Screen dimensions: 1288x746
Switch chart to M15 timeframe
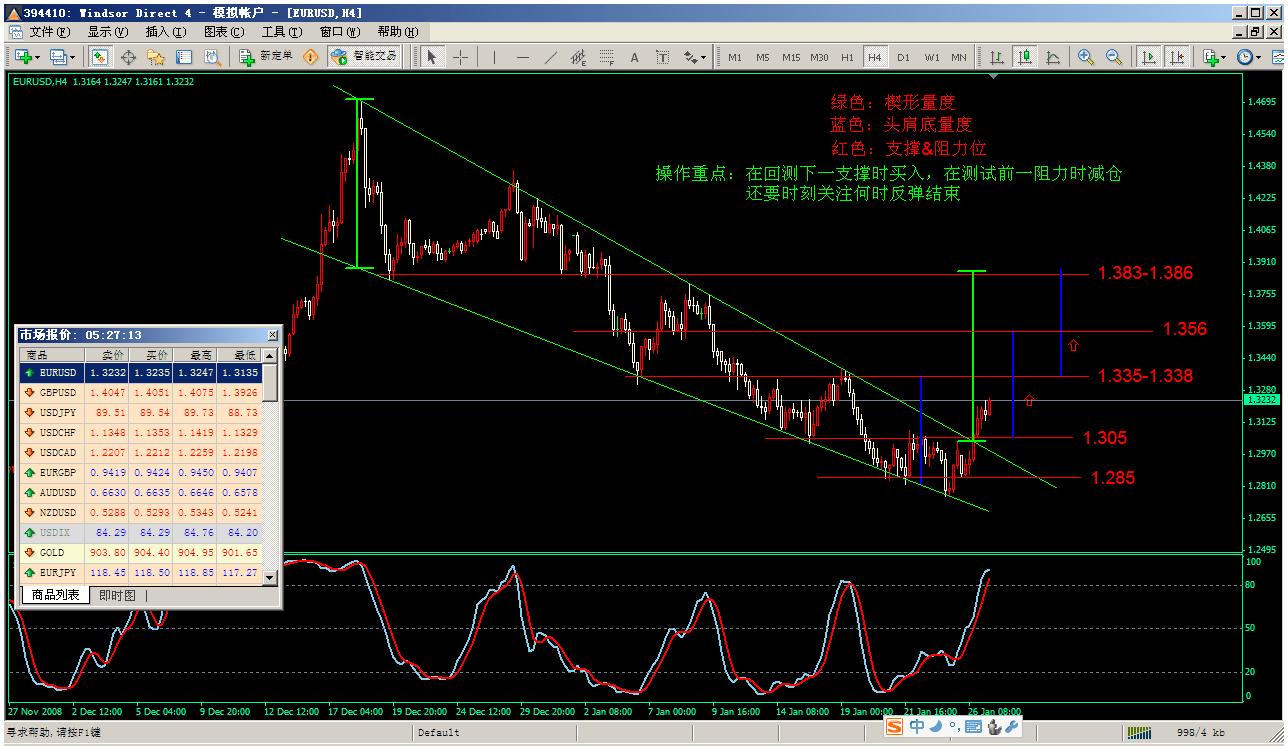(791, 57)
